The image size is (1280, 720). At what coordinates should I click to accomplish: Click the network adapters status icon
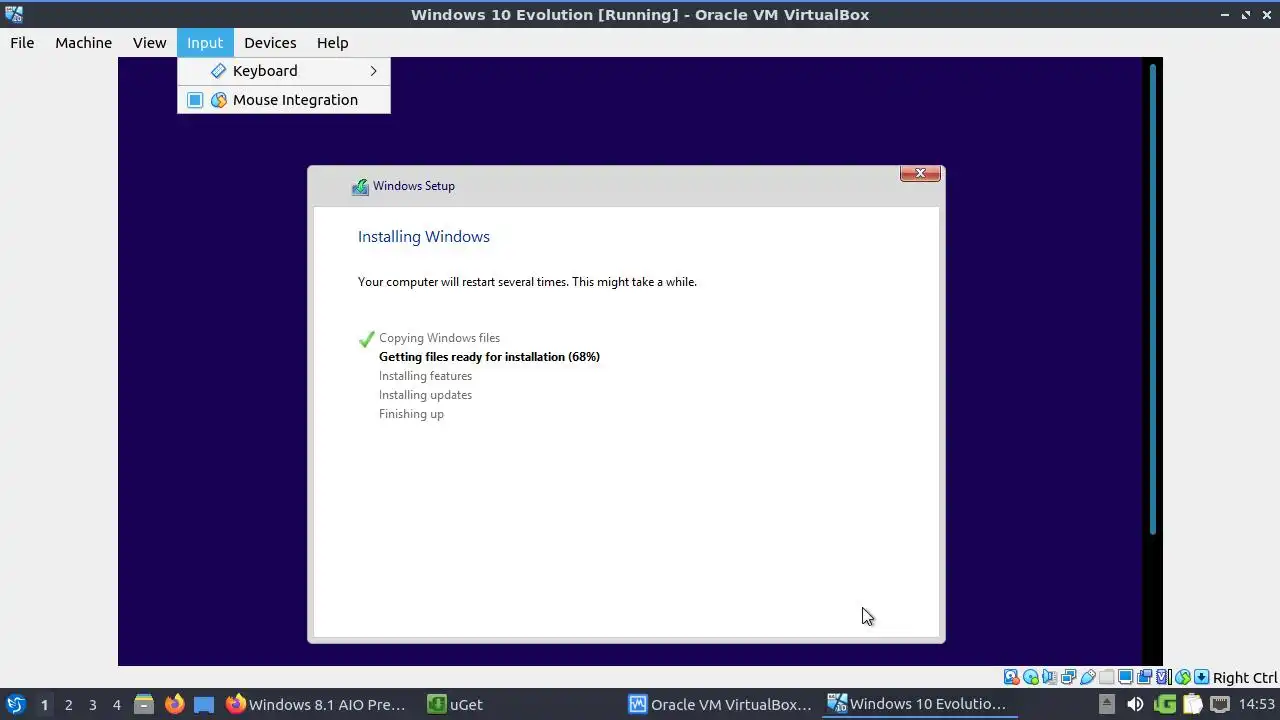point(1068,677)
